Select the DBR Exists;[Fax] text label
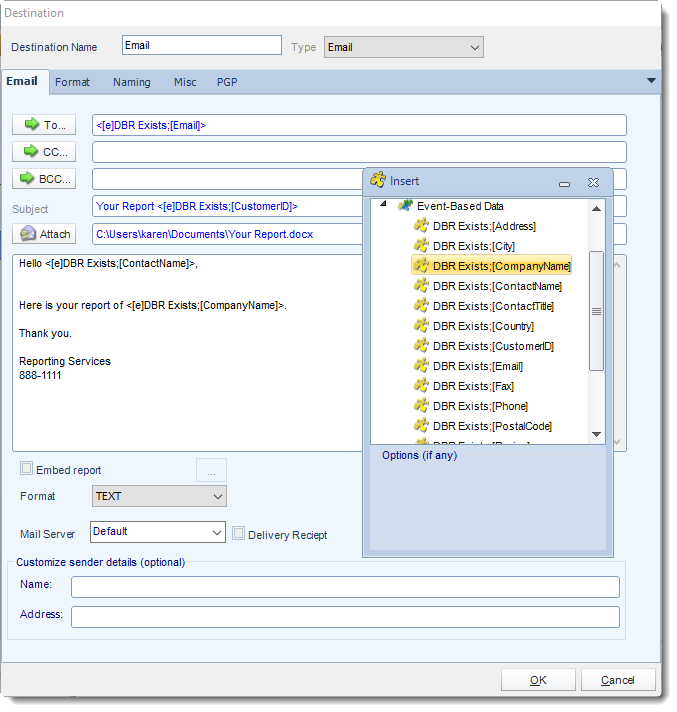677x712 pixels. [x=474, y=386]
